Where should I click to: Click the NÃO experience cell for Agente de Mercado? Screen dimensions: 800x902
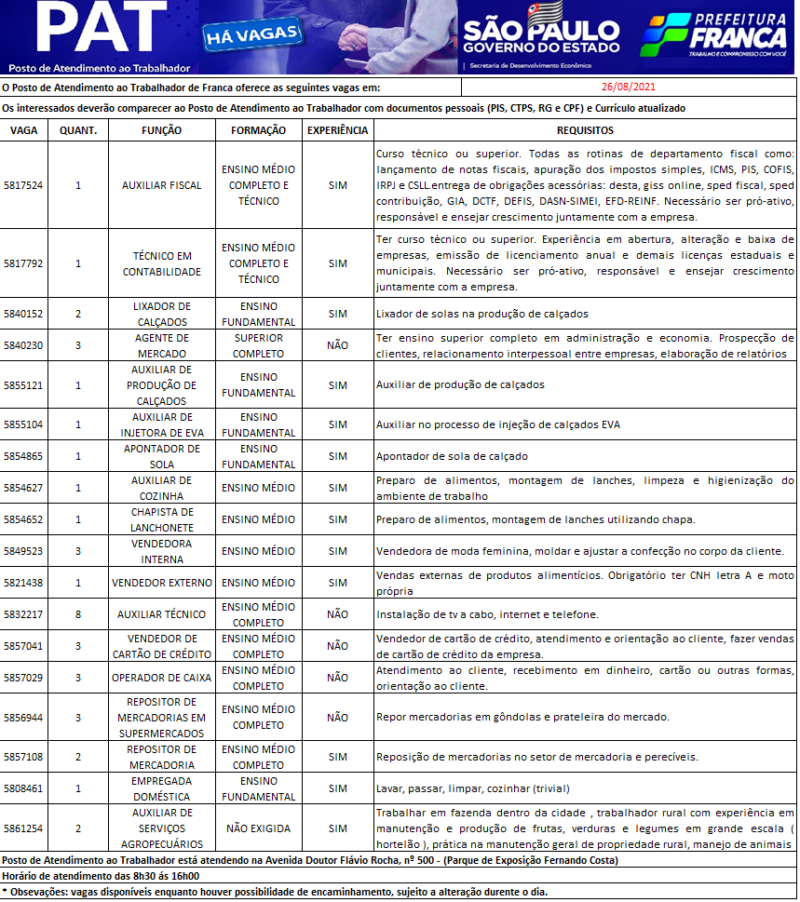pos(338,345)
